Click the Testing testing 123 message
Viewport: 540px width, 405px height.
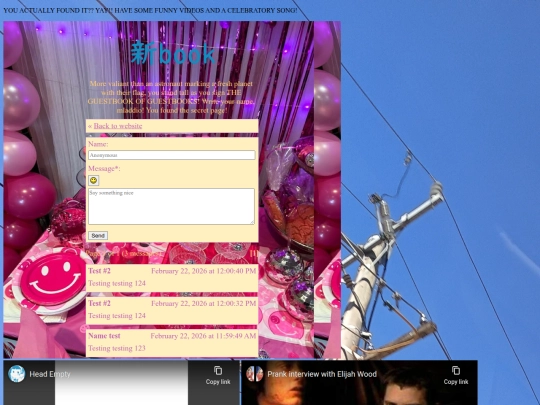tap(117, 348)
